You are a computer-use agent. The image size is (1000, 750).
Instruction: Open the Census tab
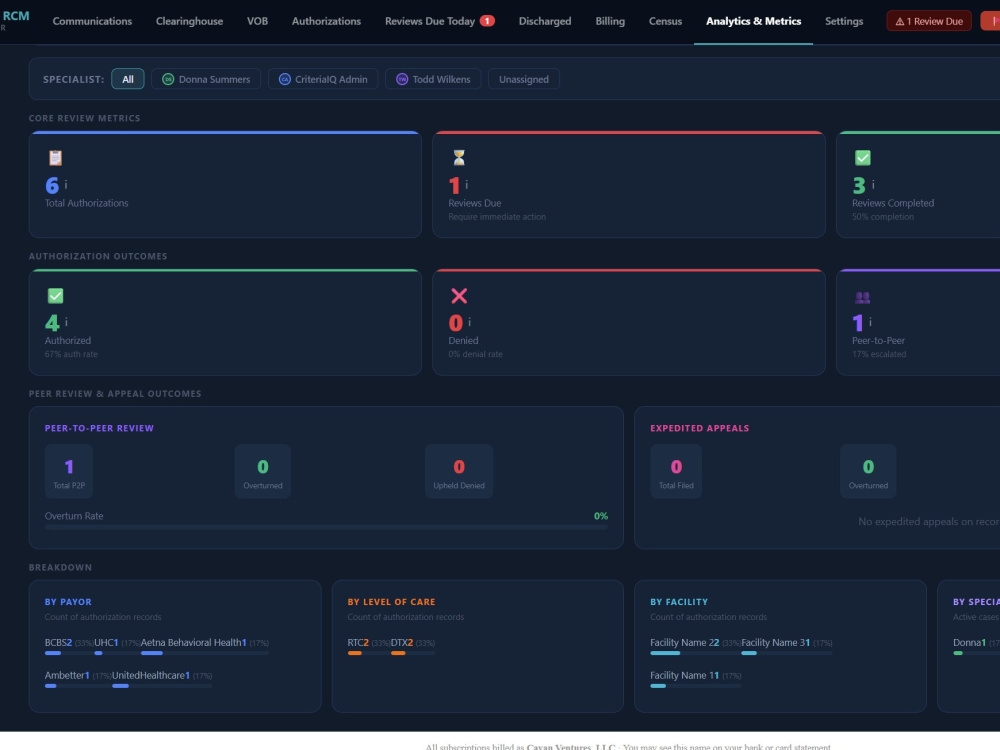coord(665,21)
